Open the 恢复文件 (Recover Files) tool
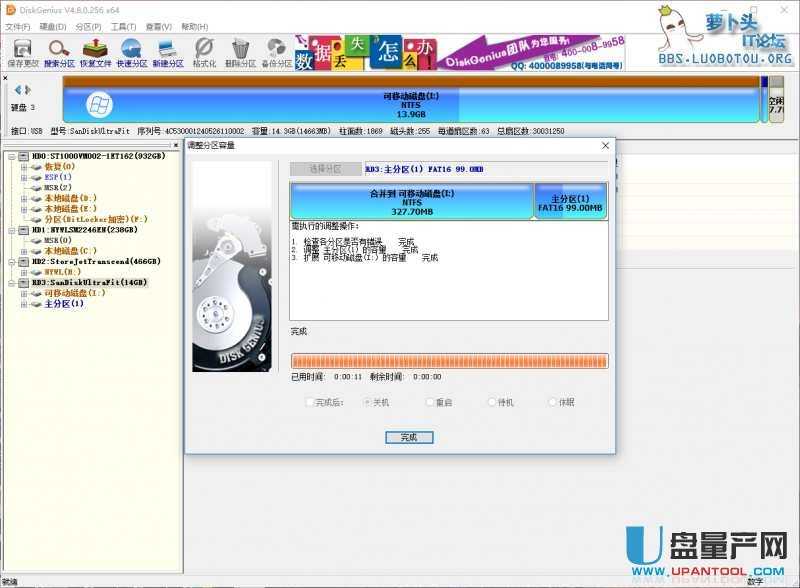This screenshot has height=588, width=800. click(95, 51)
